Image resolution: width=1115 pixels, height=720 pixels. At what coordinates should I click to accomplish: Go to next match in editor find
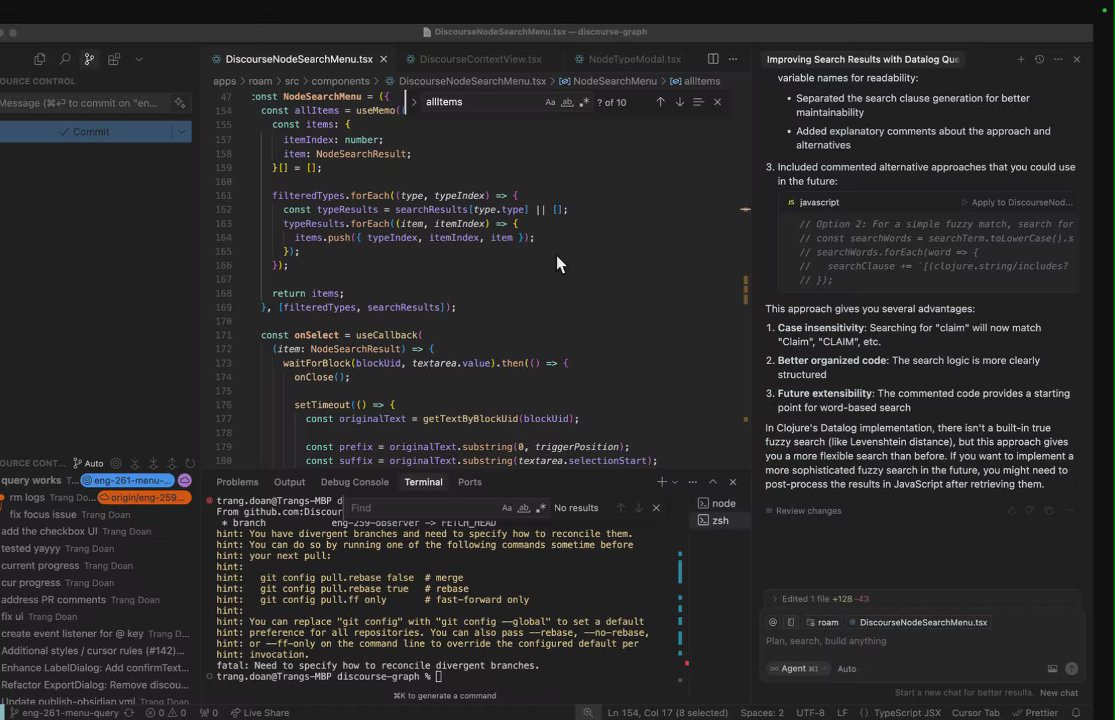pos(680,102)
